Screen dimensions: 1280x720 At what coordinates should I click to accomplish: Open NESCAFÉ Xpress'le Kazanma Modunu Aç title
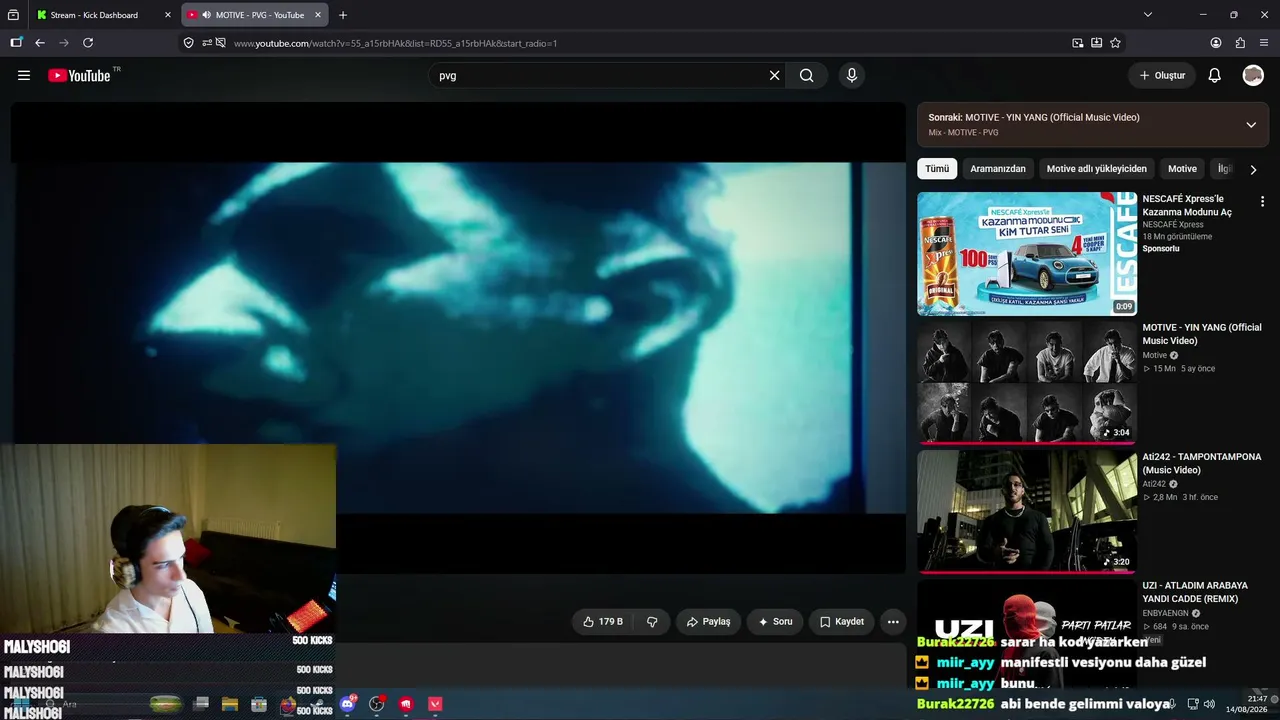pos(1188,205)
